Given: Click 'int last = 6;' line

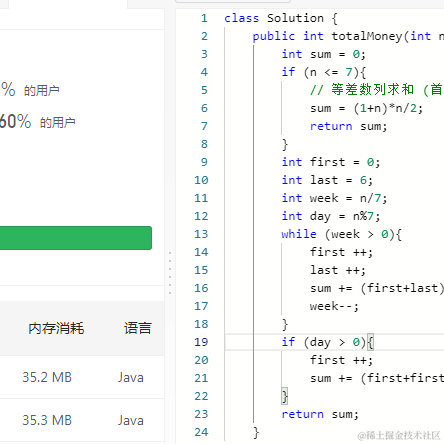Looking at the screenshot, I should click(x=327, y=180).
